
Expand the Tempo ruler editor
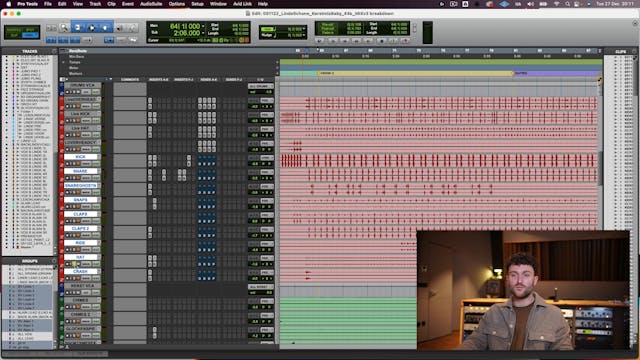63,62
